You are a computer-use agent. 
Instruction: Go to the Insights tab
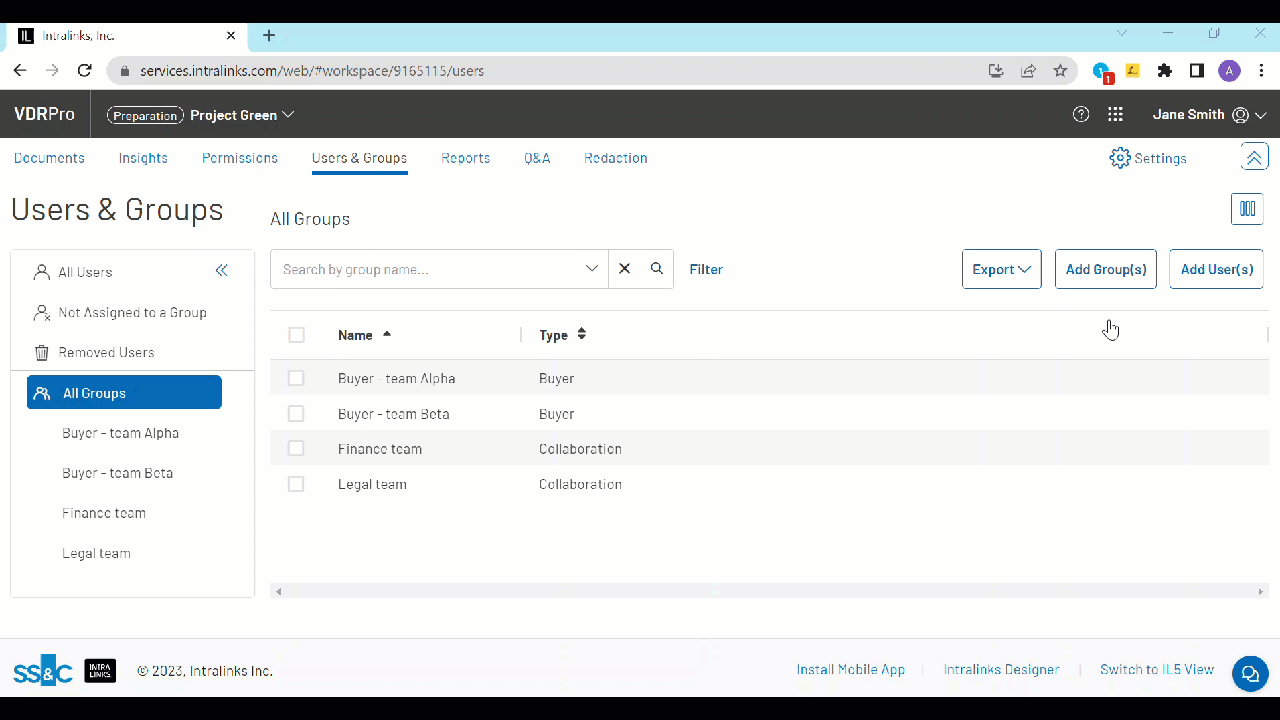click(x=143, y=158)
